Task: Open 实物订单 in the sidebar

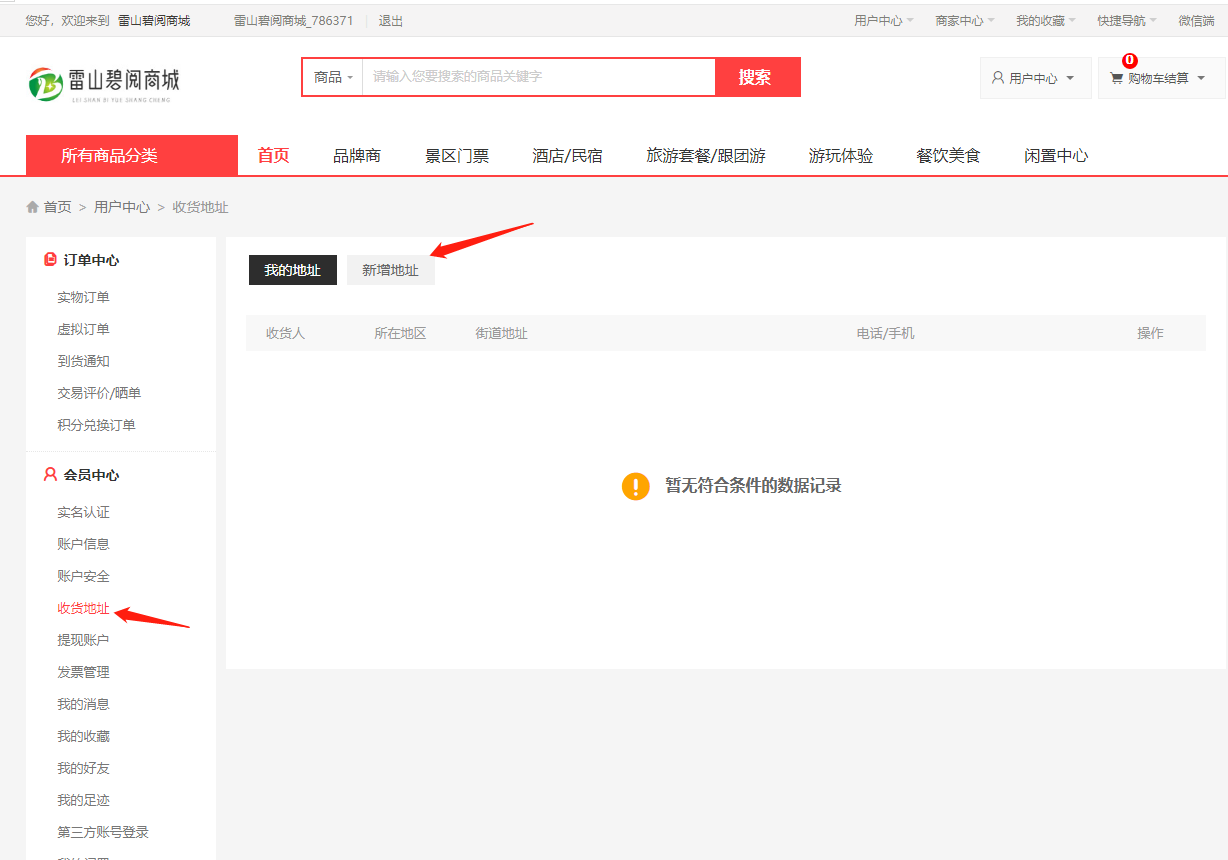Action: coord(83,297)
